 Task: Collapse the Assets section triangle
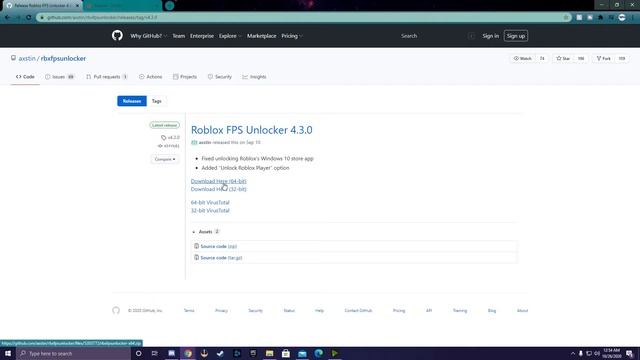click(x=194, y=232)
